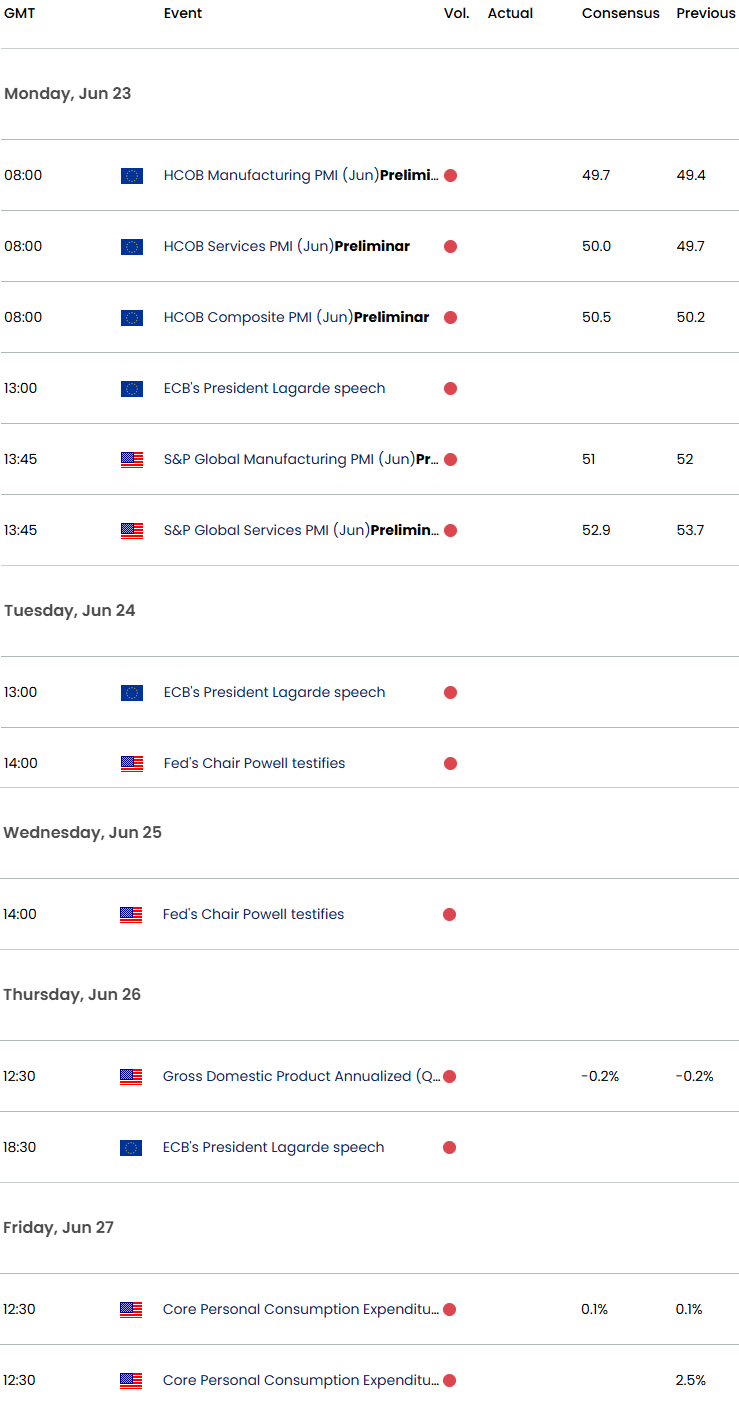739x1407 pixels.
Task: Open the Core PCE event with 2.5% previous
Action: [x=300, y=1381]
